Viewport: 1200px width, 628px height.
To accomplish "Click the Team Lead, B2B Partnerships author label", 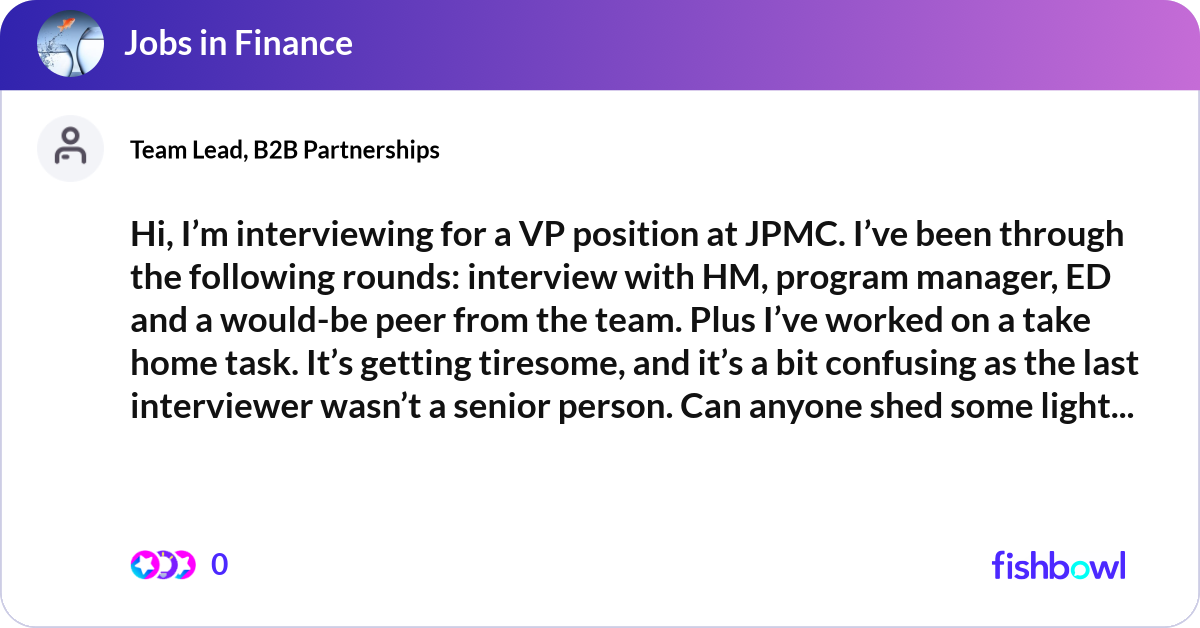I will [285, 150].
